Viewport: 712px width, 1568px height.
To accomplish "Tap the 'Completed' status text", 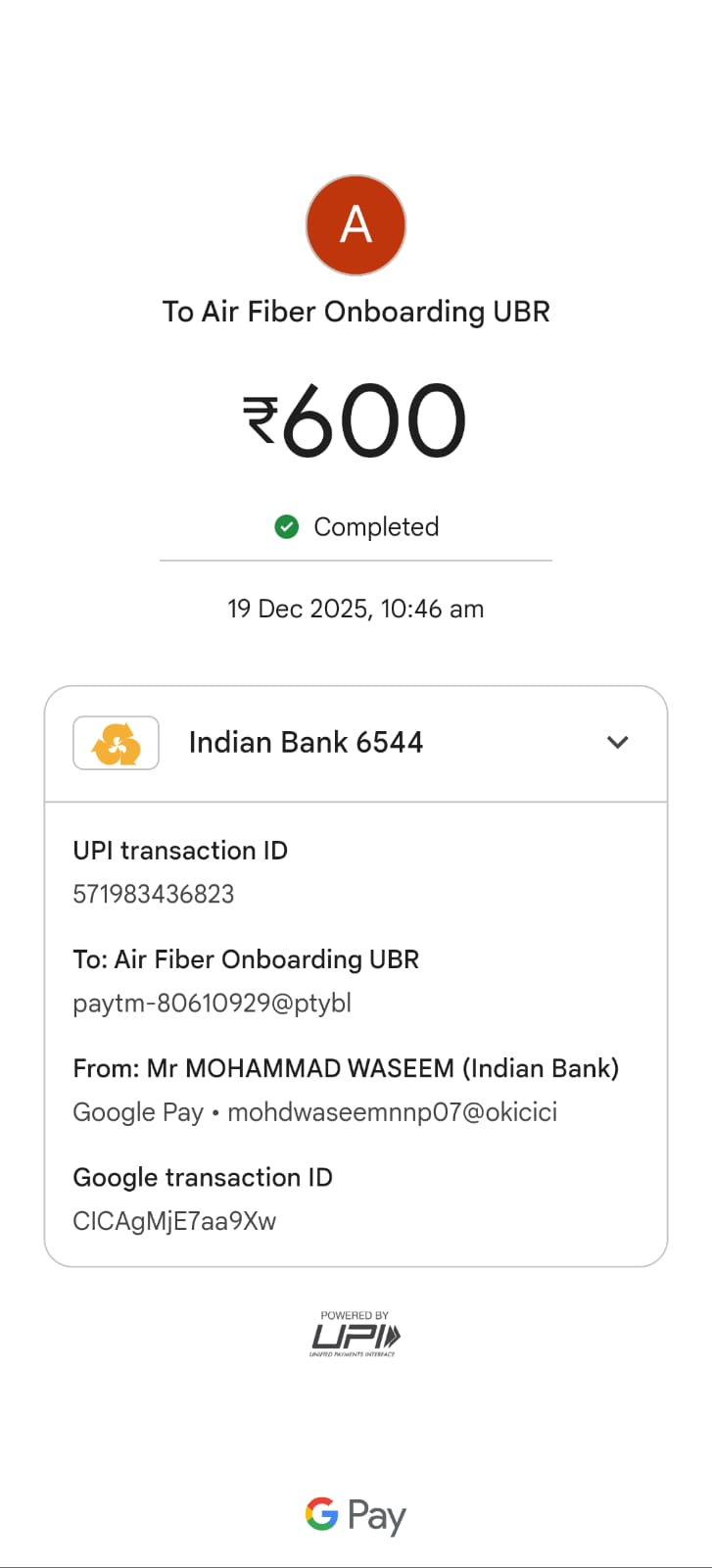I will click(x=376, y=527).
